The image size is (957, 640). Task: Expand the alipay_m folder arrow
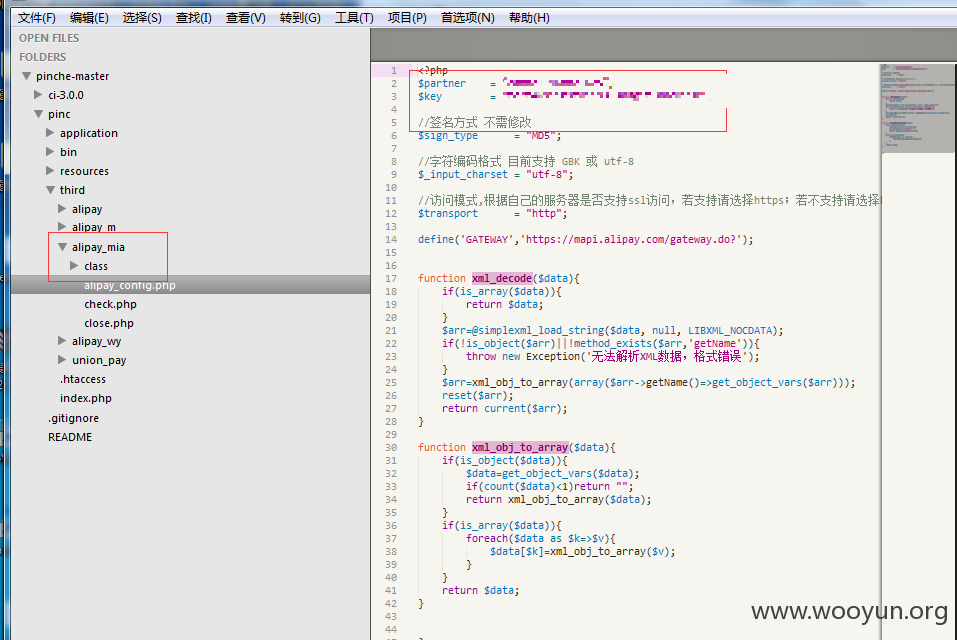point(62,226)
